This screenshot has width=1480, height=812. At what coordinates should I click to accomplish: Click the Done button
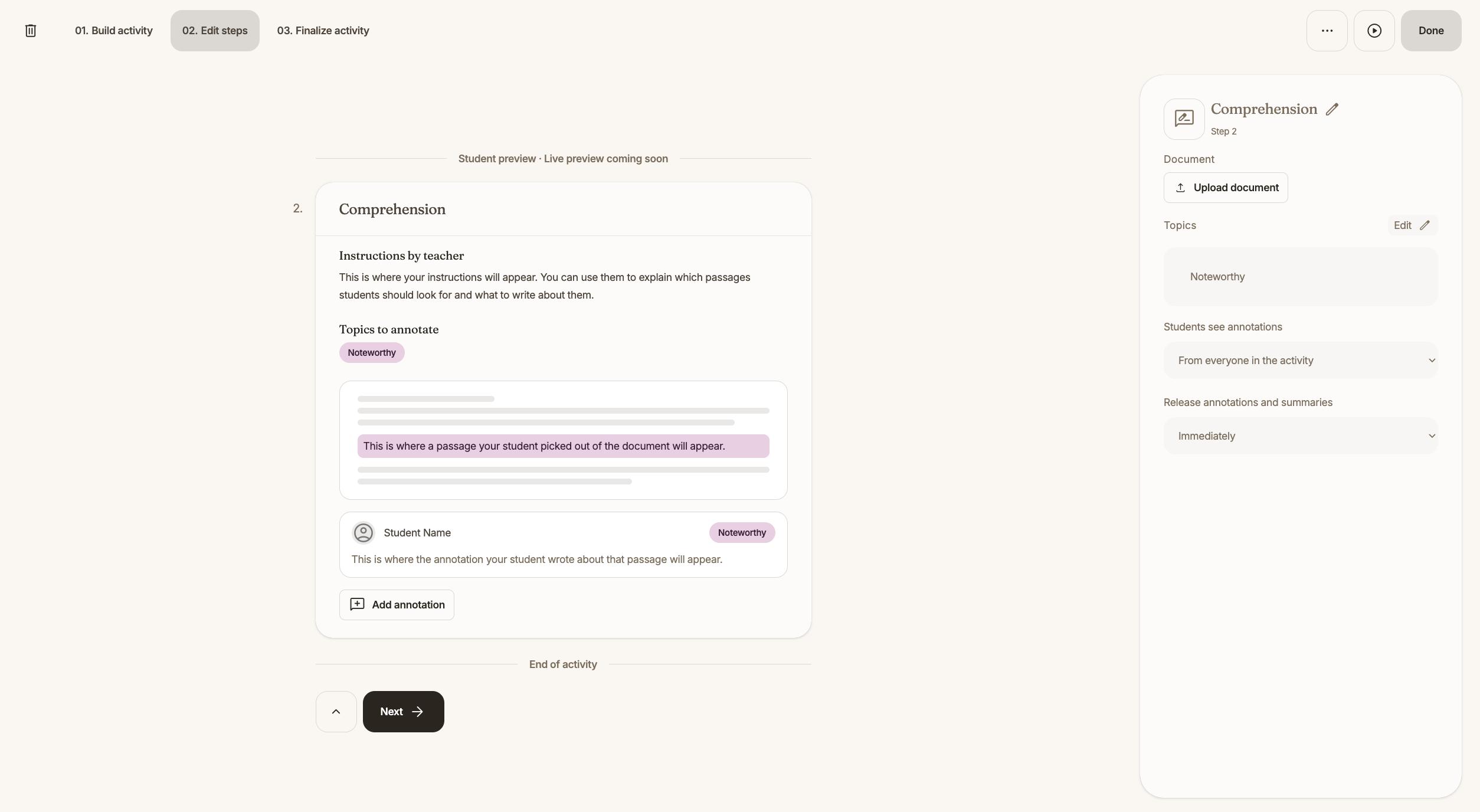tap(1431, 31)
